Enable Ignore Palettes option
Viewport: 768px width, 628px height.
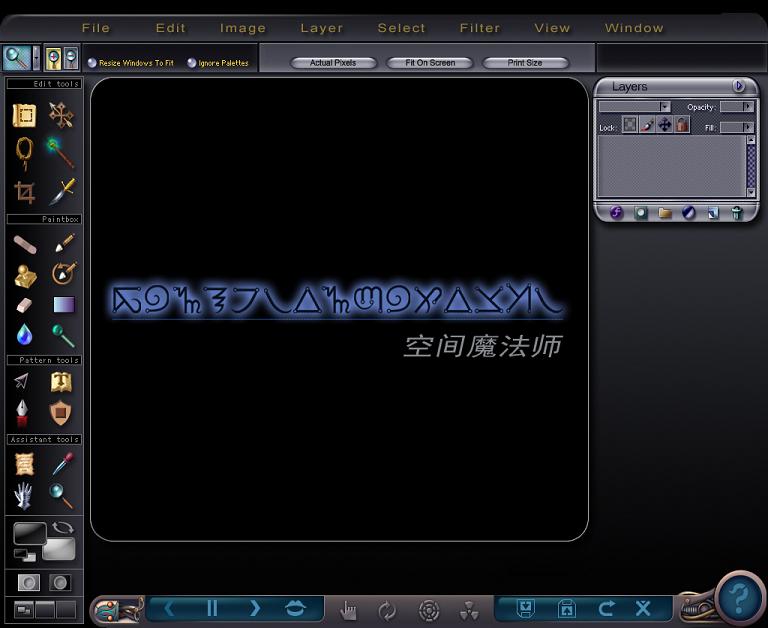[192, 63]
